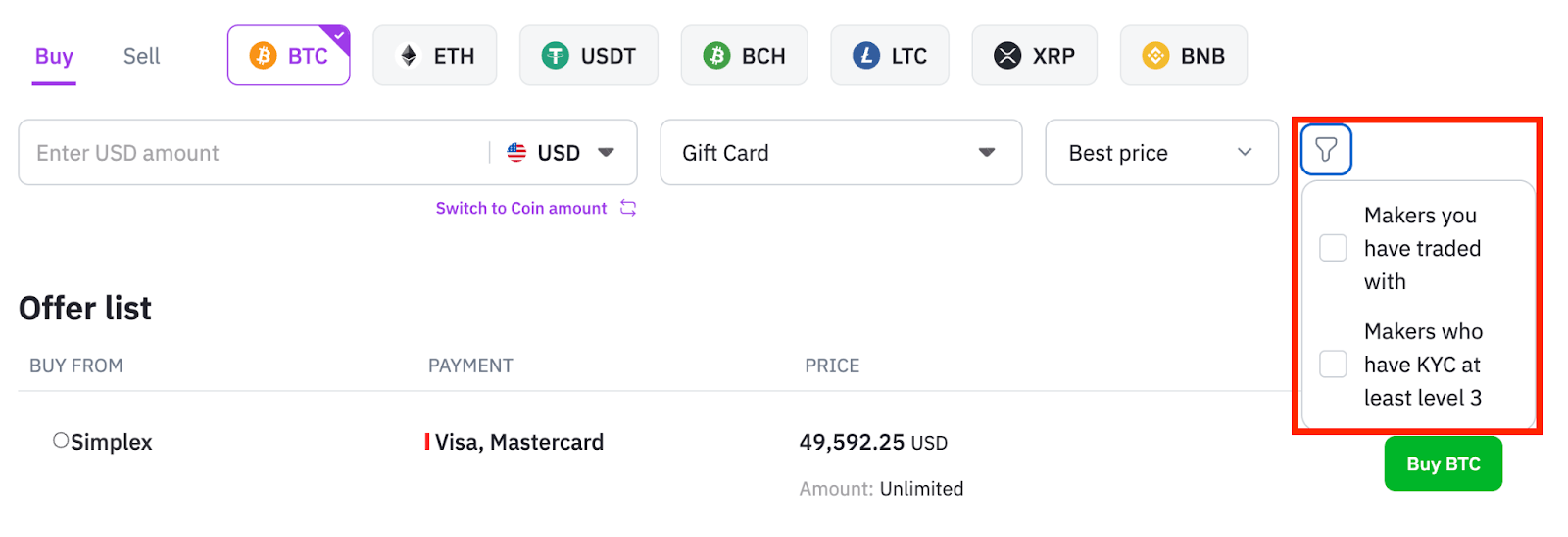Switch to the Sell tab
The image size is (1568, 537).
[141, 57]
